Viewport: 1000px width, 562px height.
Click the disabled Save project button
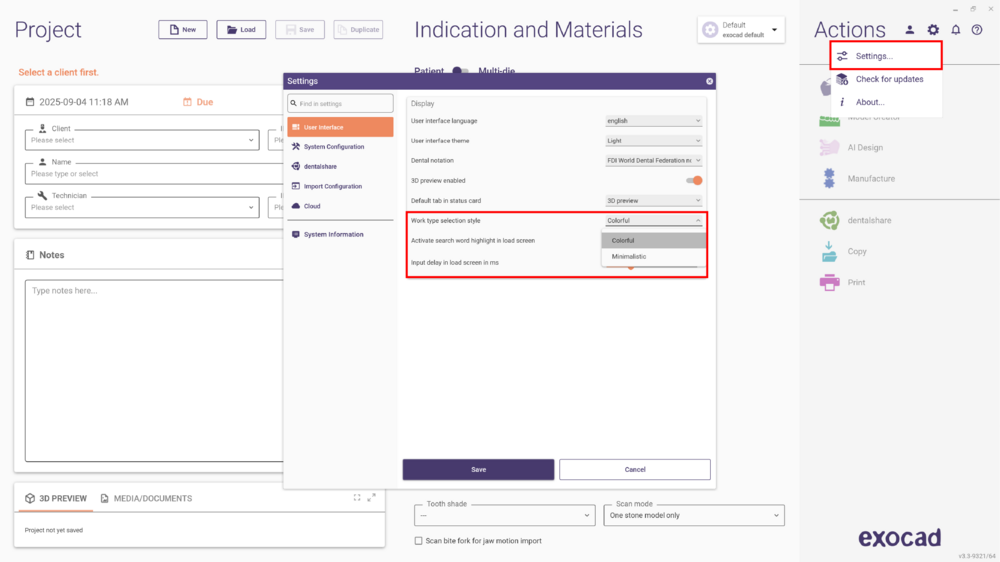pyautogui.click(x=300, y=29)
